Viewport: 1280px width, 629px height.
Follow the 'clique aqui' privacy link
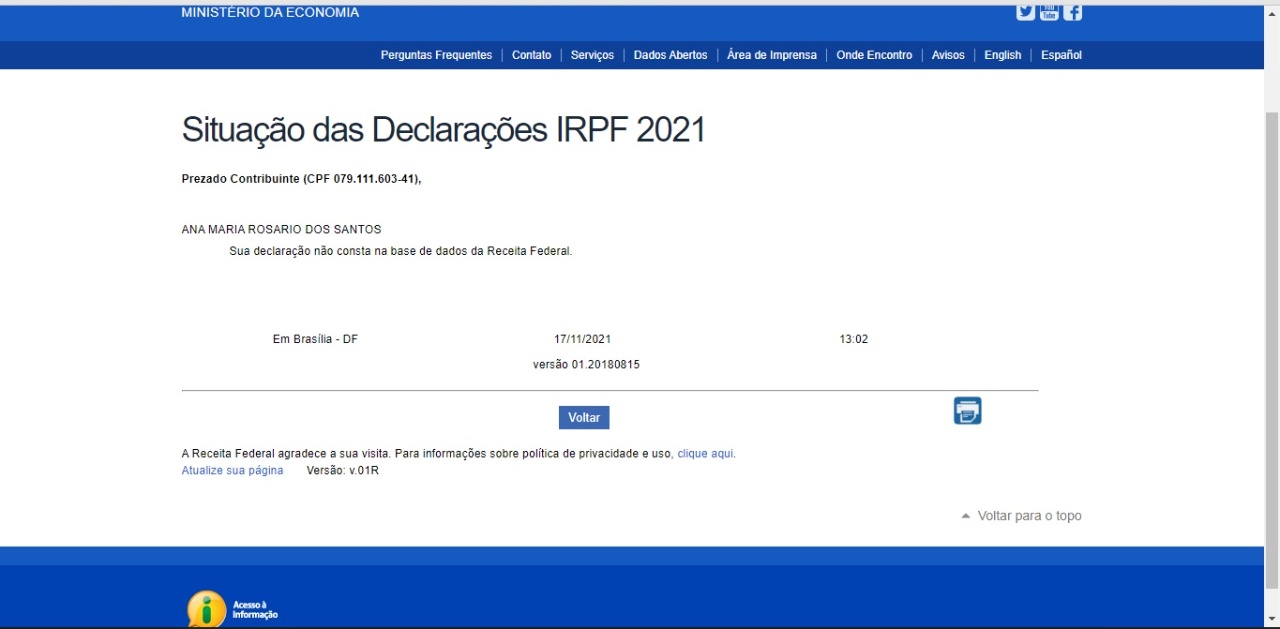[705, 454]
